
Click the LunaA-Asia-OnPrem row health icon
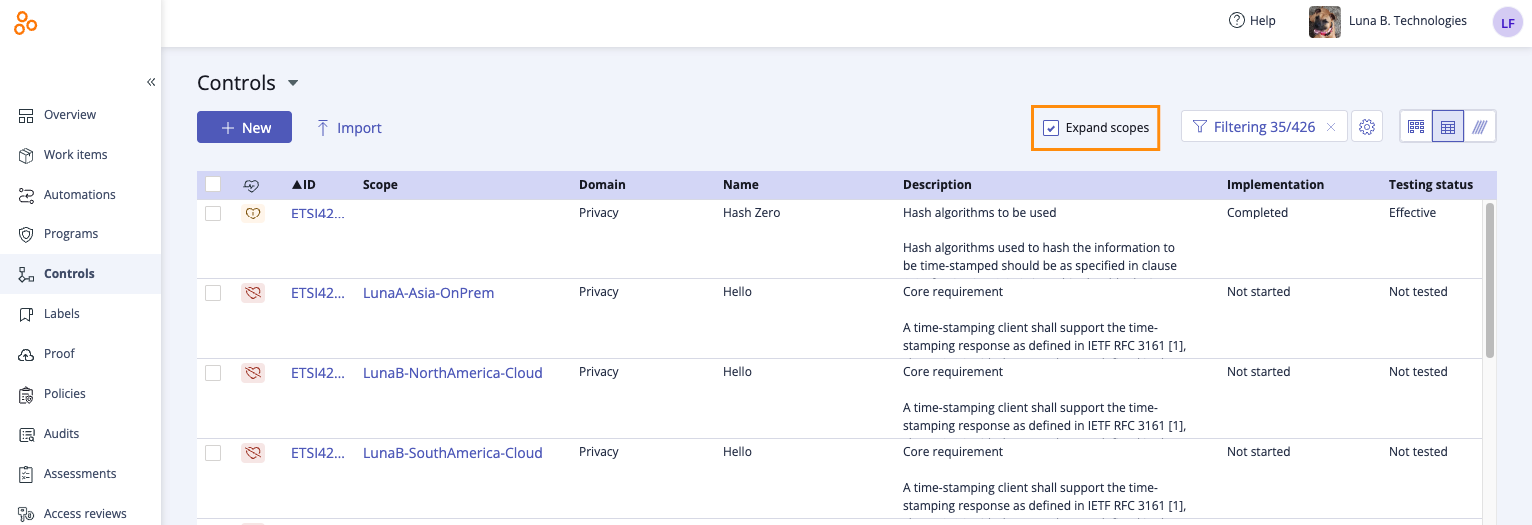tap(253, 293)
